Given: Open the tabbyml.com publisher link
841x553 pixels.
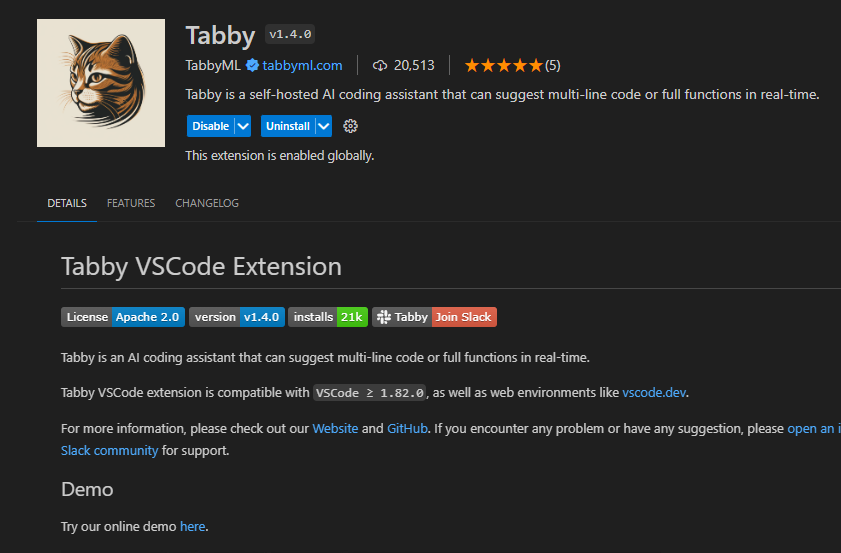Looking at the screenshot, I should (x=303, y=65).
